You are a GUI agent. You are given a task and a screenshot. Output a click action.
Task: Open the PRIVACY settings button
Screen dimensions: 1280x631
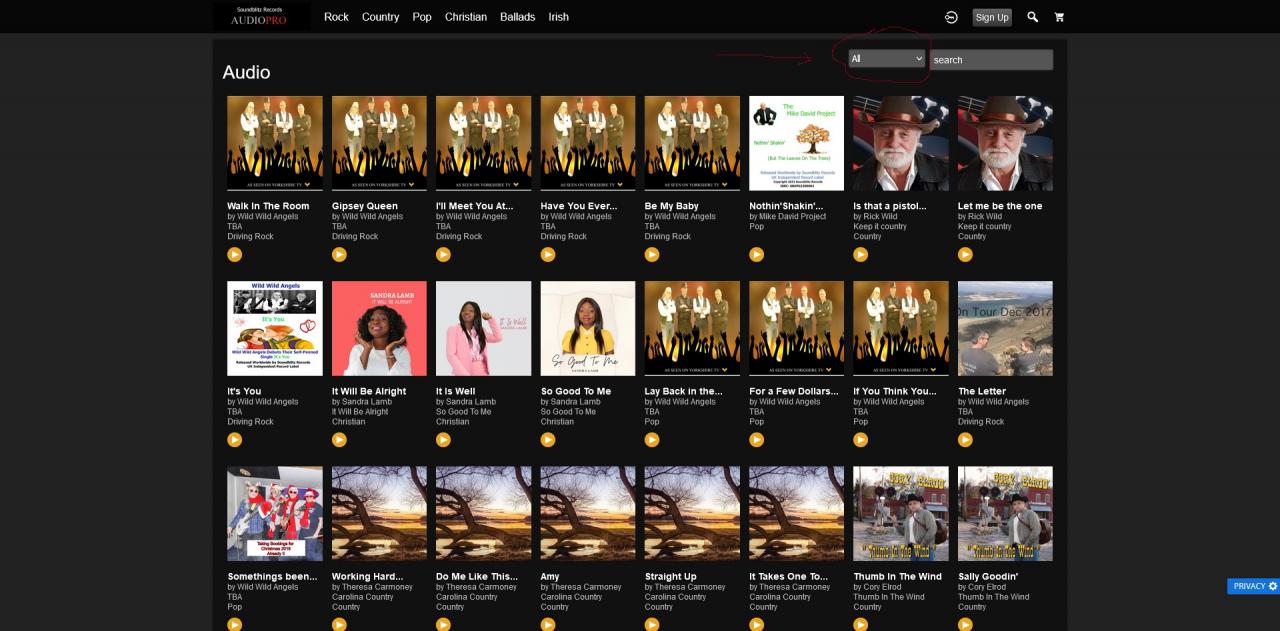click(x=1253, y=586)
